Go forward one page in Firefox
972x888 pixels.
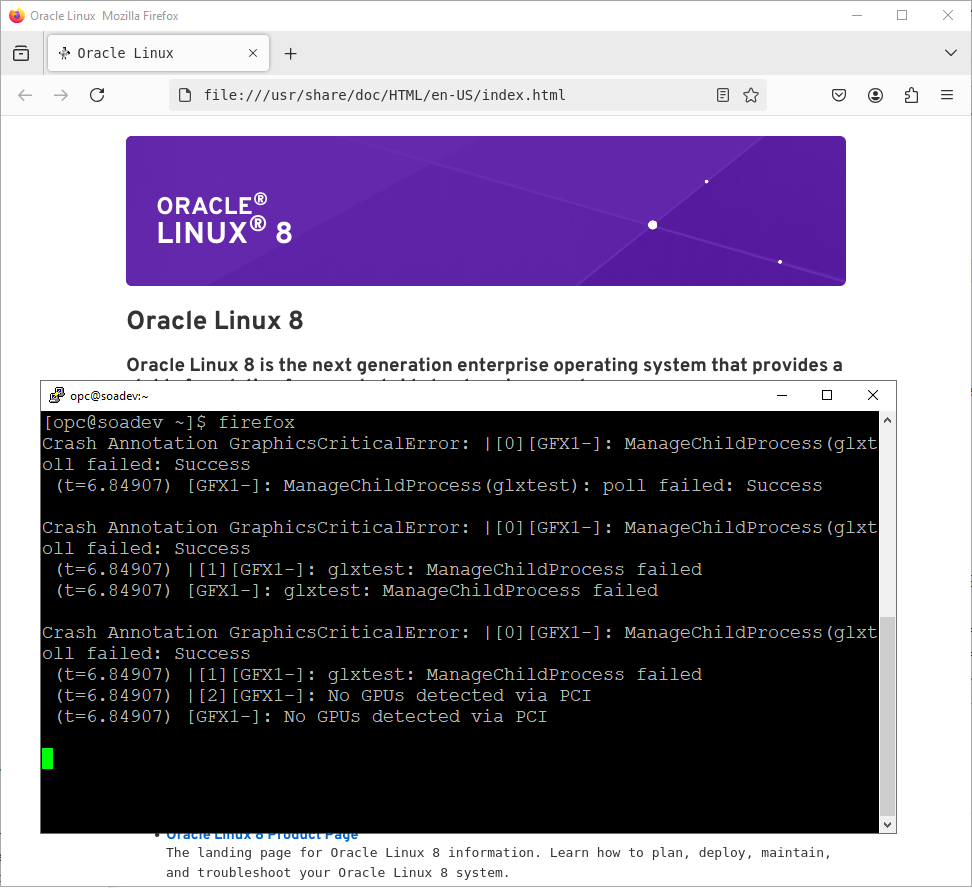pos(61,95)
